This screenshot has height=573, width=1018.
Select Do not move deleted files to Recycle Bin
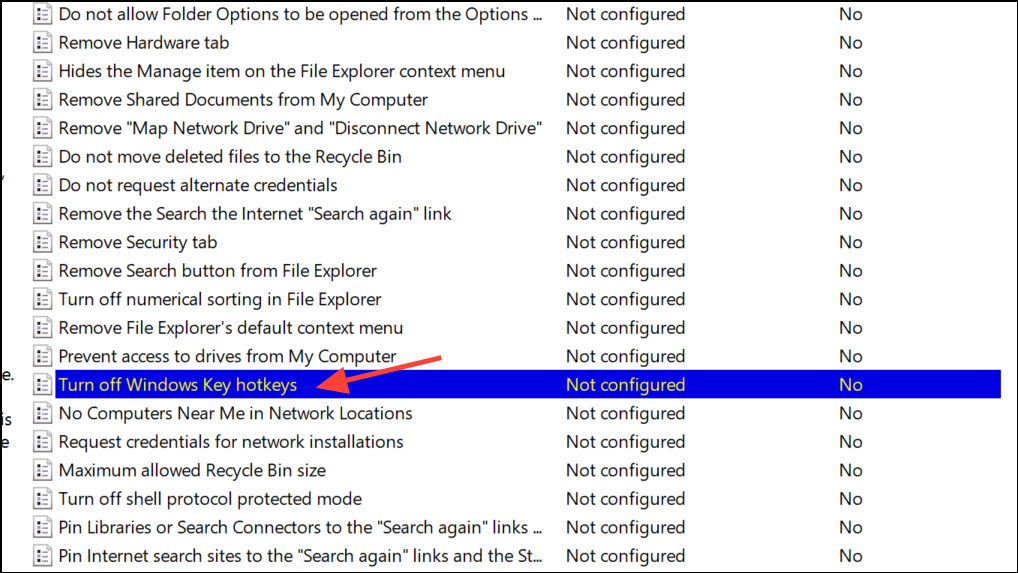230,157
